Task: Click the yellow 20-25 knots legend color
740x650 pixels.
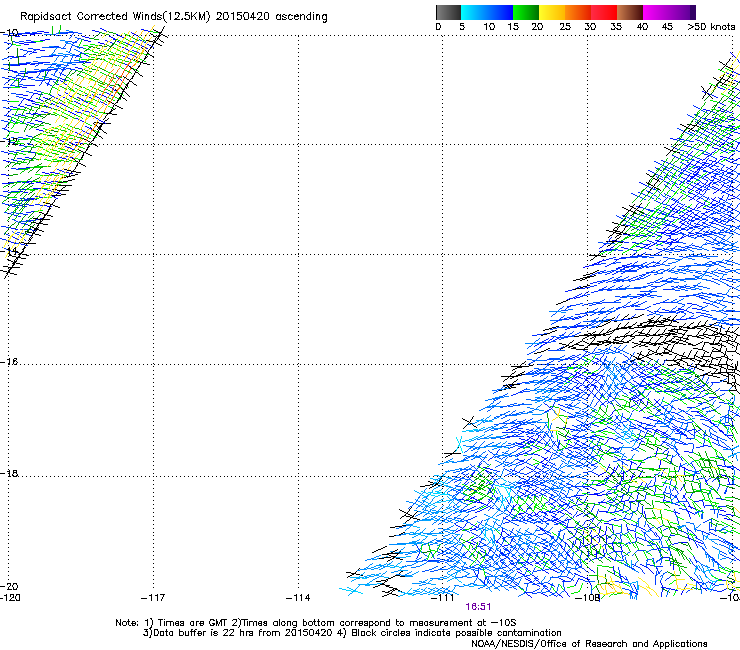Action: 552,12
